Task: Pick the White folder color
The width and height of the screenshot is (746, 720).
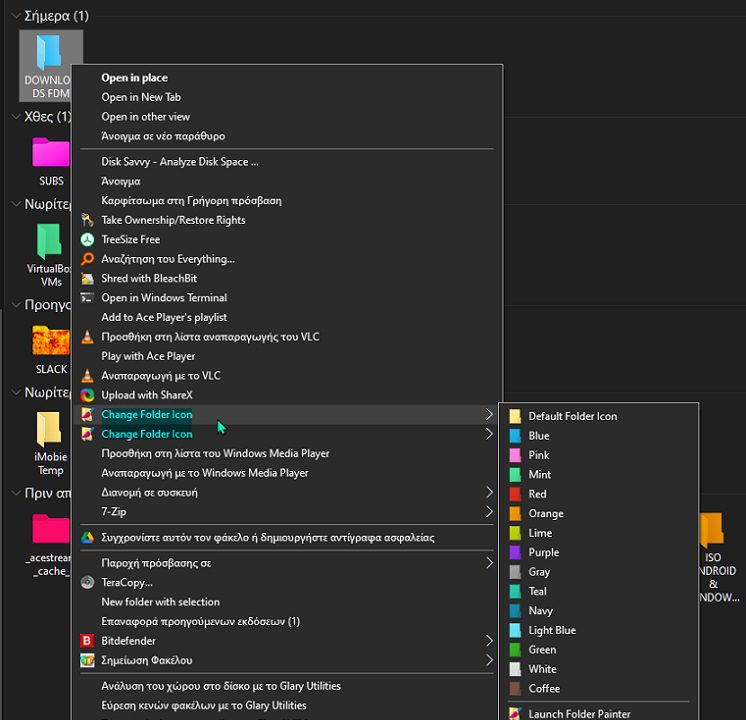Action: coord(599,670)
